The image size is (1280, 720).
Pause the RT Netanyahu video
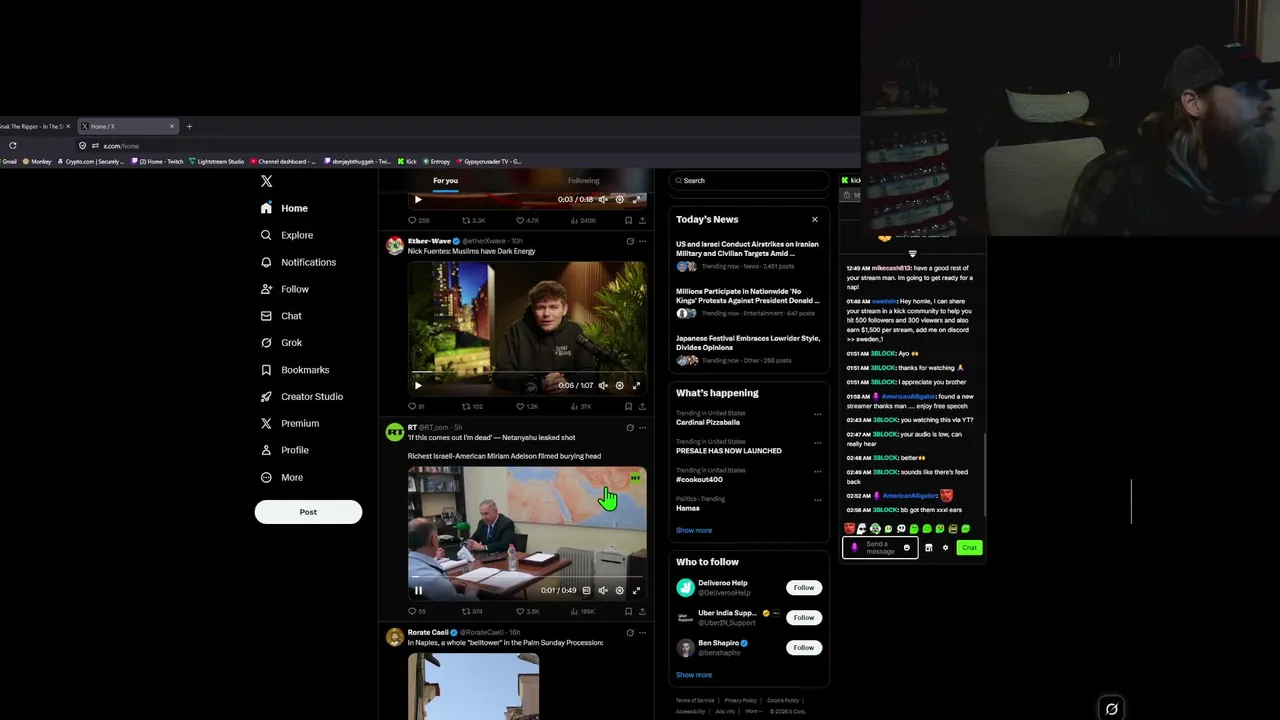(x=418, y=590)
